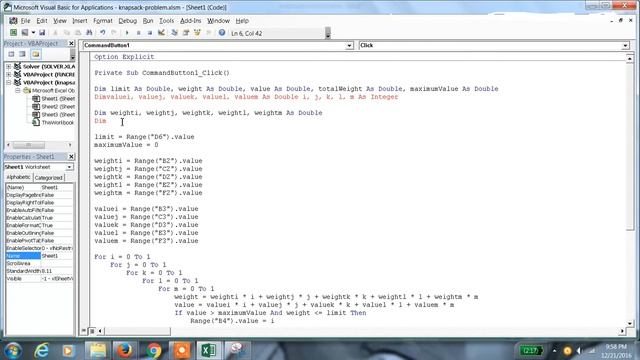Click the Reset stop icon
This screenshot has width=640, height=360.
click(150, 33)
